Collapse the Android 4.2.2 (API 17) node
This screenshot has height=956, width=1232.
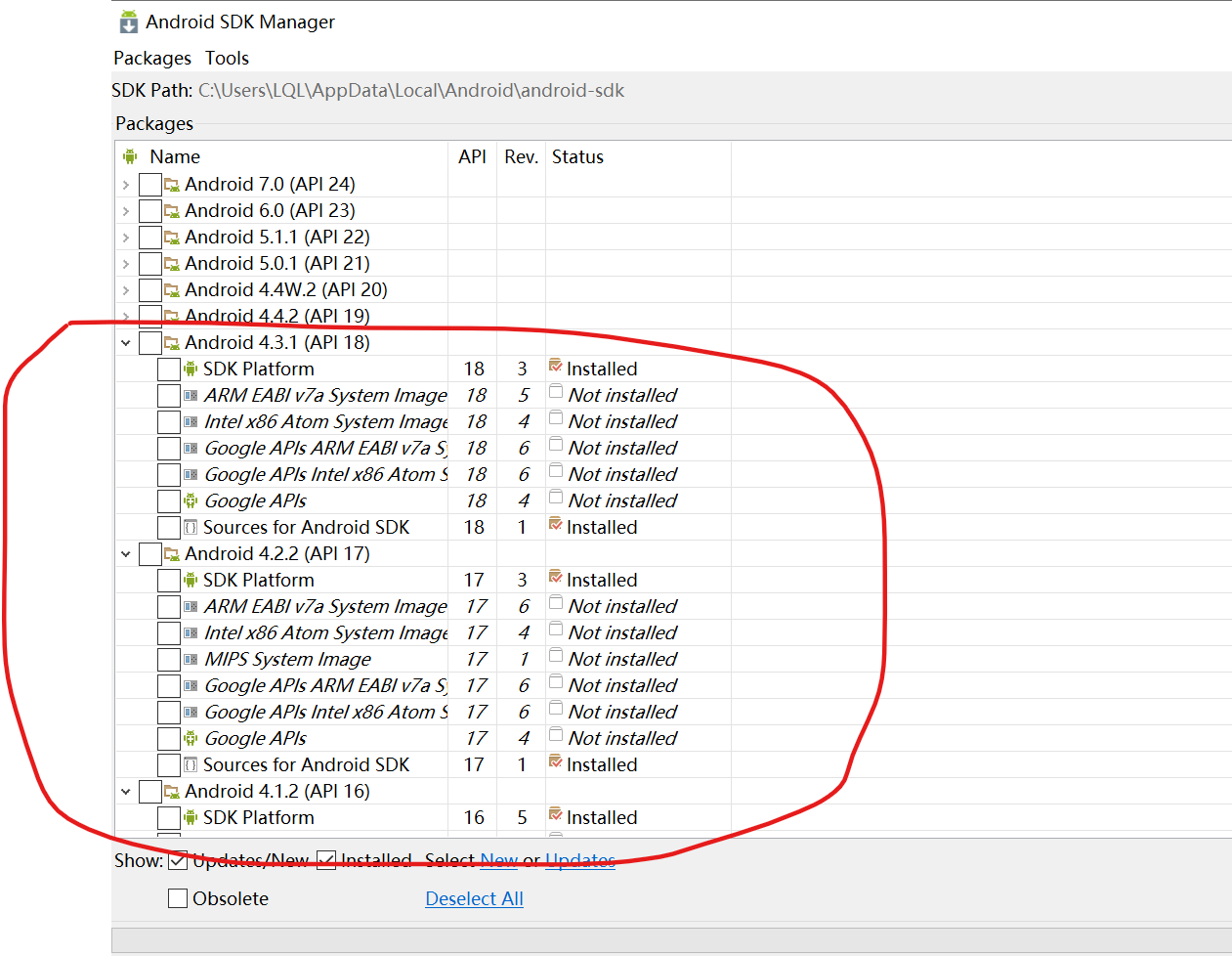pos(126,553)
